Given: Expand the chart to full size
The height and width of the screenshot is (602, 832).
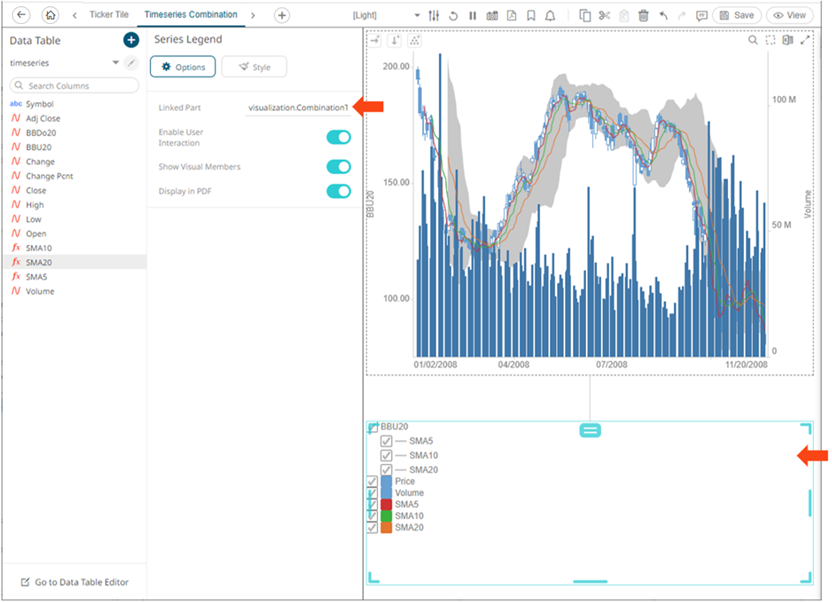Looking at the screenshot, I should point(805,40).
